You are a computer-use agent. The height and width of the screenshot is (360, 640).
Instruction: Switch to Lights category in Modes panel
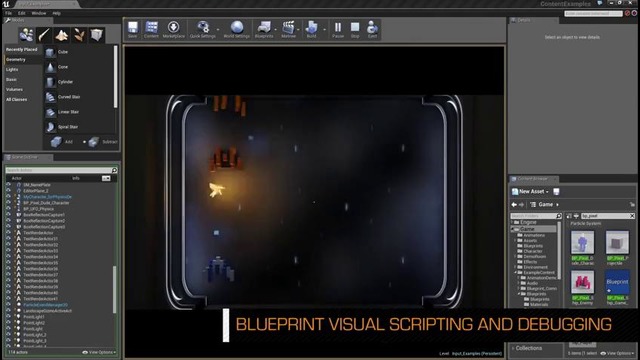(x=12, y=69)
